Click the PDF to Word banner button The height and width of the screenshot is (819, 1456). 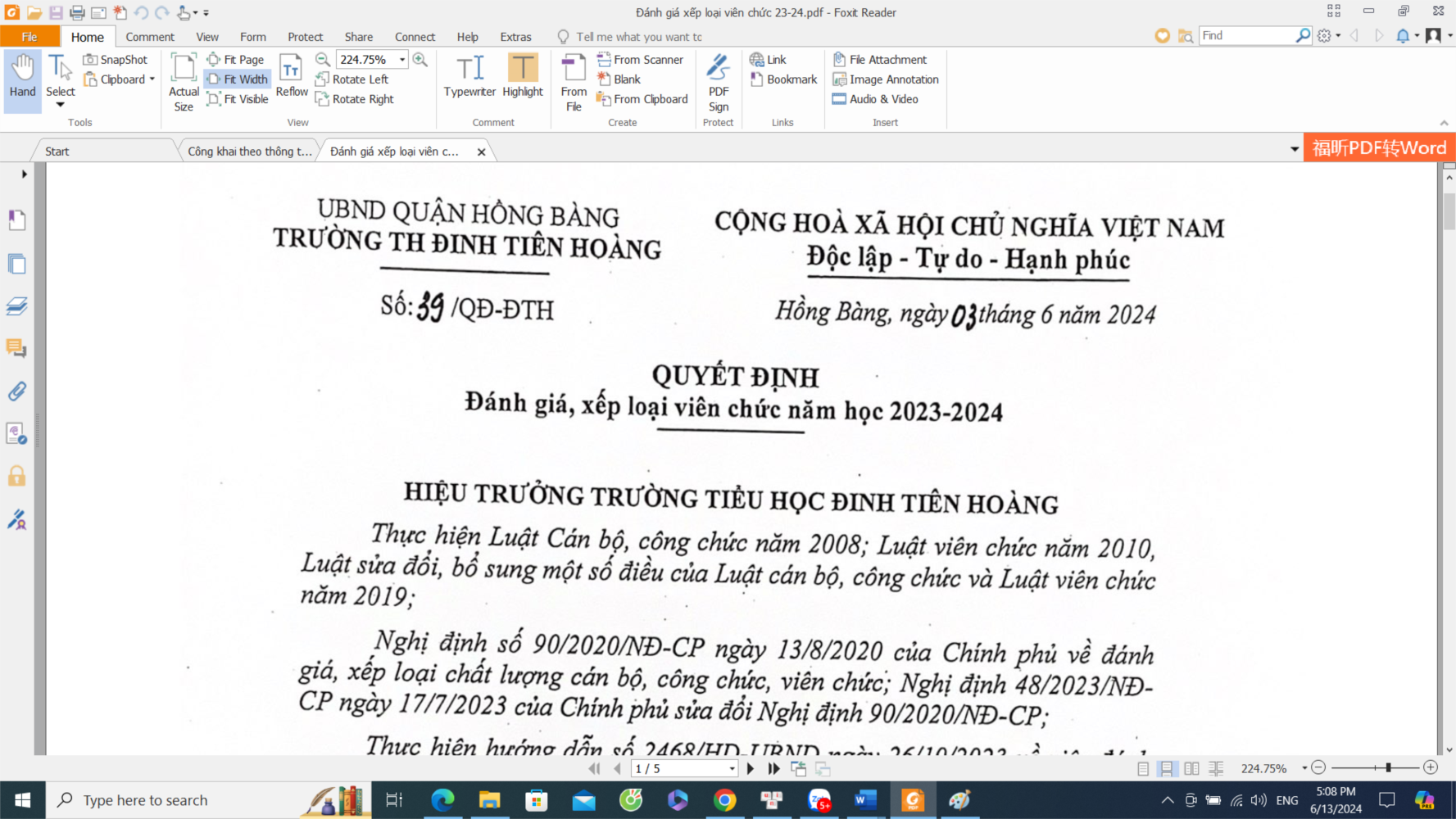(x=1379, y=148)
